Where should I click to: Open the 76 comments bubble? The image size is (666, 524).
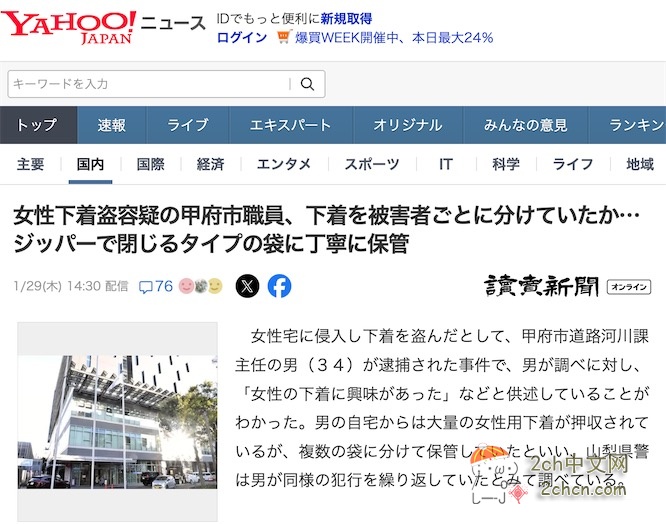(x=156, y=287)
